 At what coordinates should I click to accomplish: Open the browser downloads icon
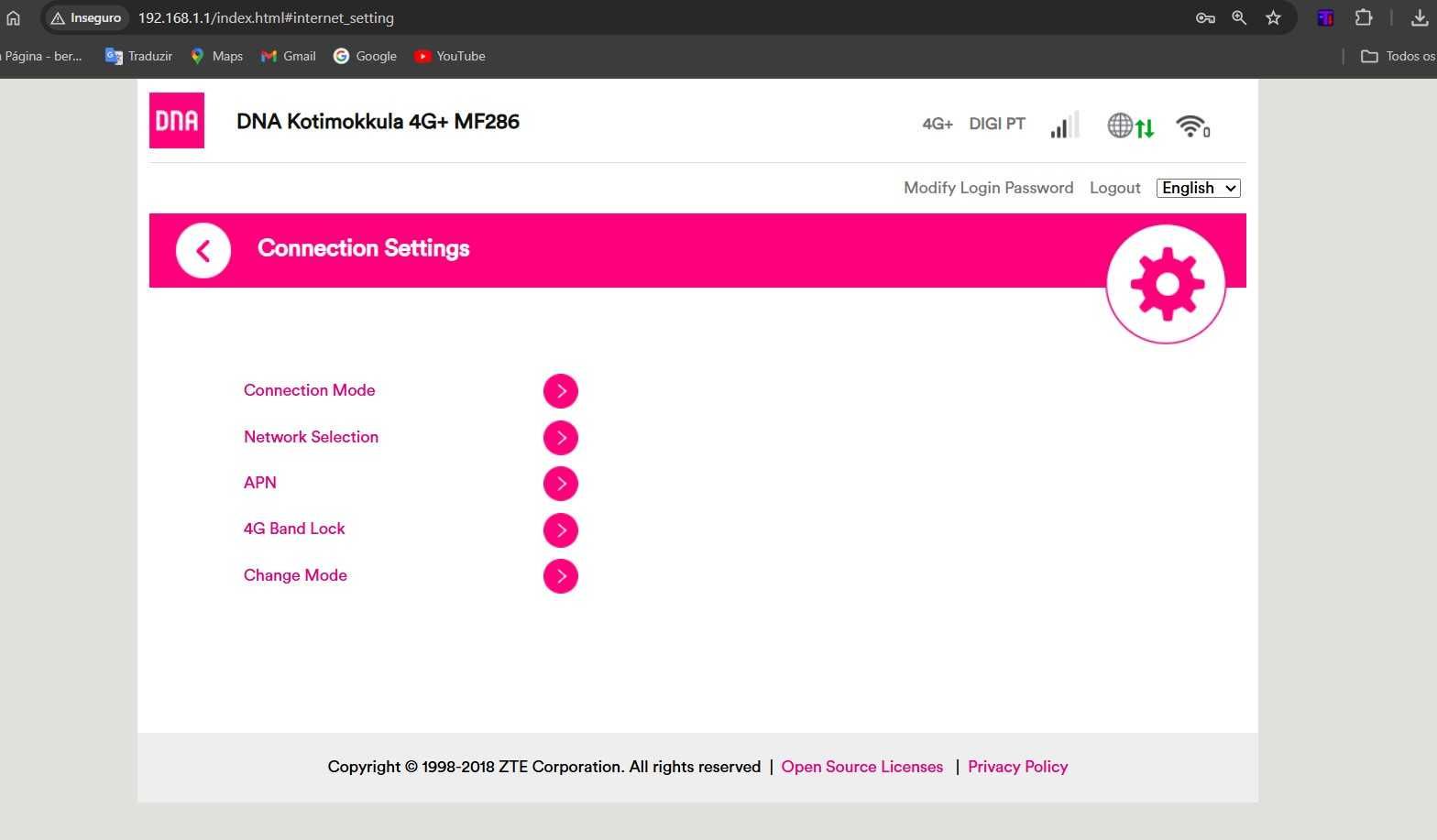[x=1420, y=17]
